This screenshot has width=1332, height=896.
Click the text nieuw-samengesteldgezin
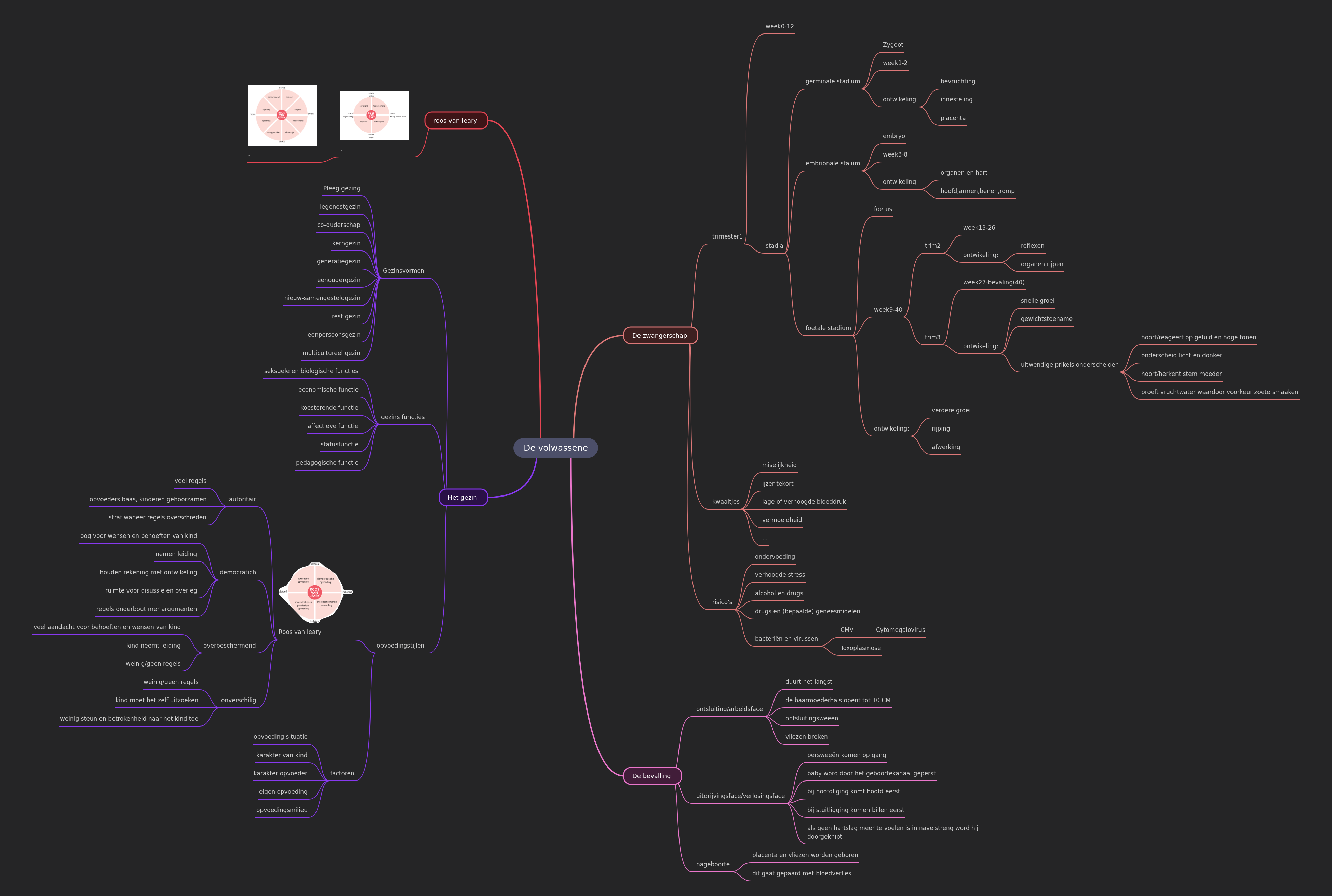[x=322, y=298]
